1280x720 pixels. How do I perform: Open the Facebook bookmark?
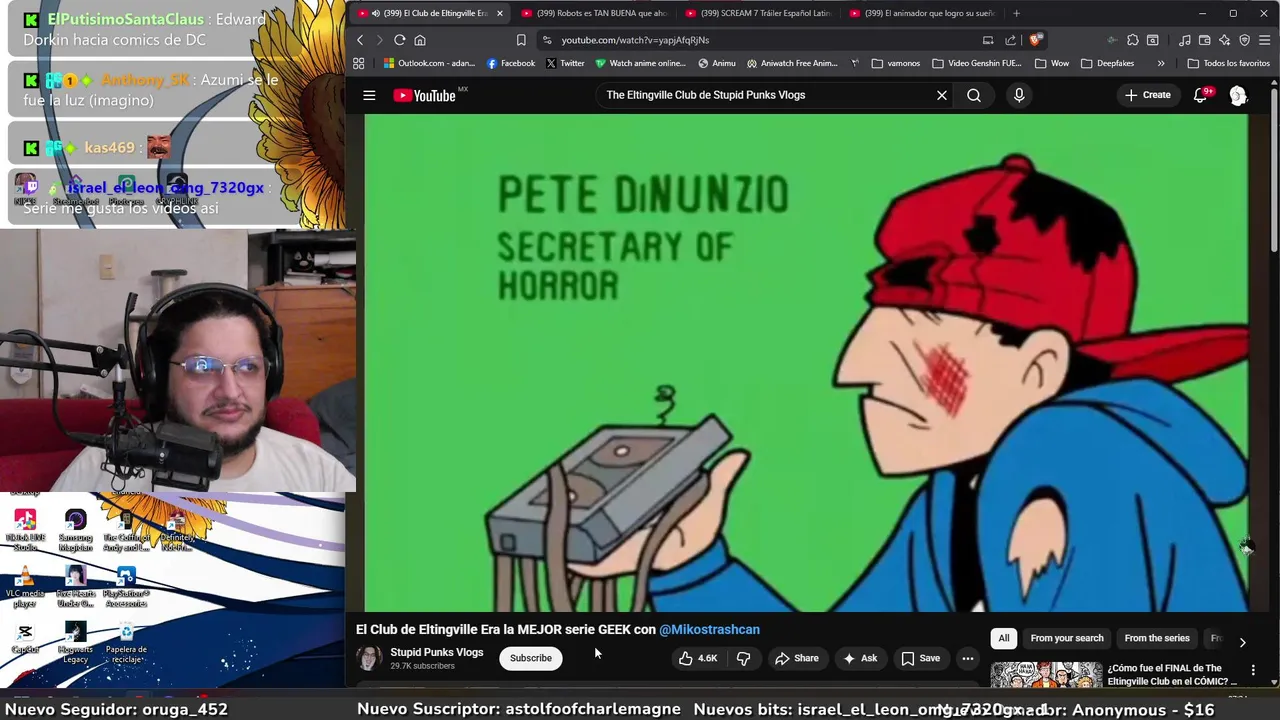(x=511, y=63)
